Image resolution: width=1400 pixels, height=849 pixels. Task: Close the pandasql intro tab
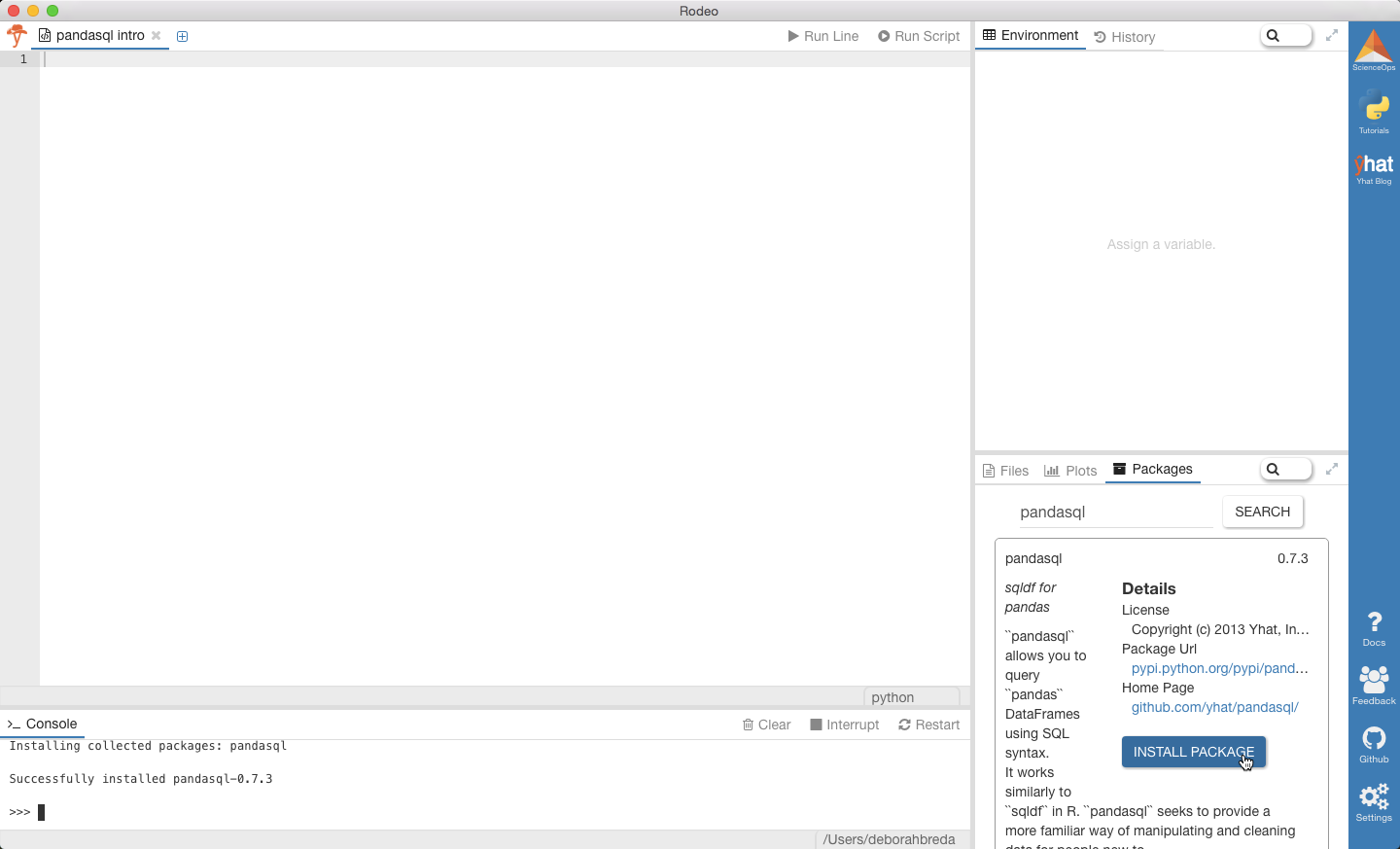click(x=156, y=35)
